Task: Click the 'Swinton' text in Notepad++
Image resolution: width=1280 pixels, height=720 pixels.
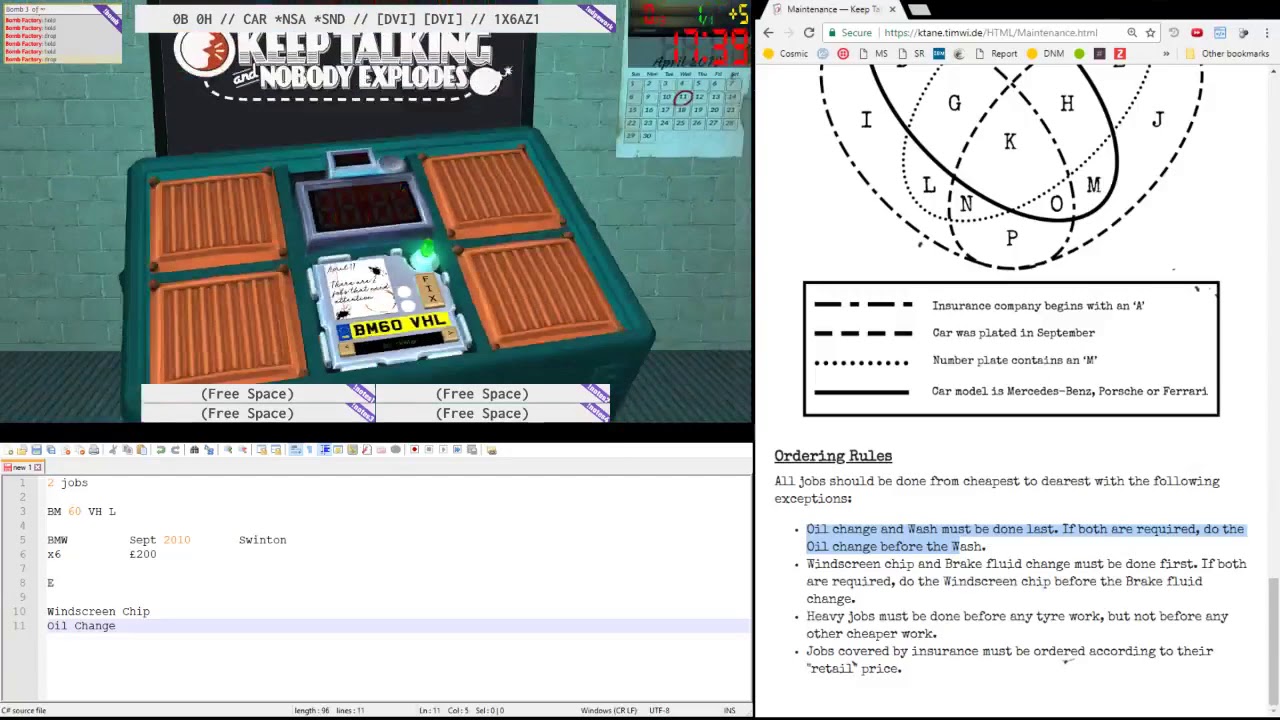Action: (x=262, y=540)
